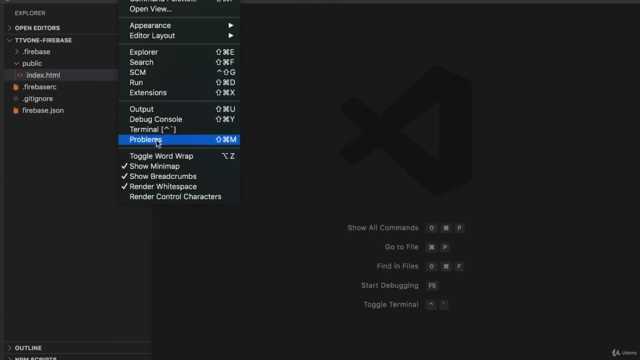
Task: Click the Start Debugging hint
Action: [390, 285]
